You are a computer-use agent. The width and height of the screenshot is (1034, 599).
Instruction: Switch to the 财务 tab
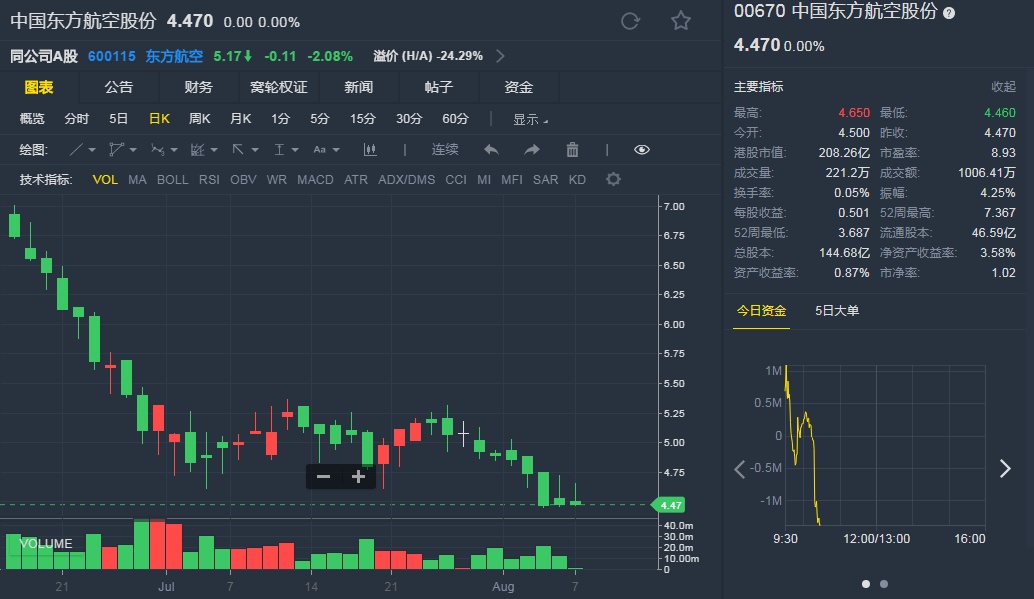(x=198, y=87)
